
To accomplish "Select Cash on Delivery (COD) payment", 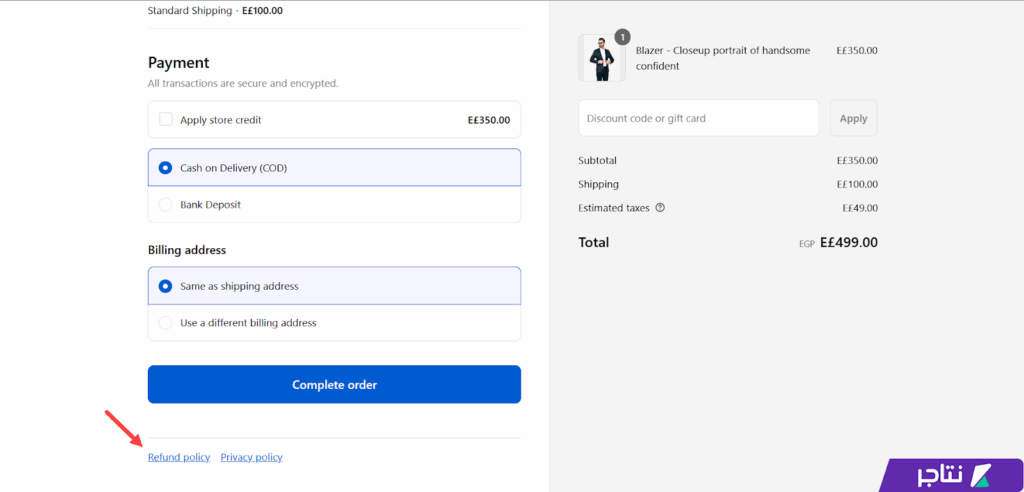I will coord(166,168).
